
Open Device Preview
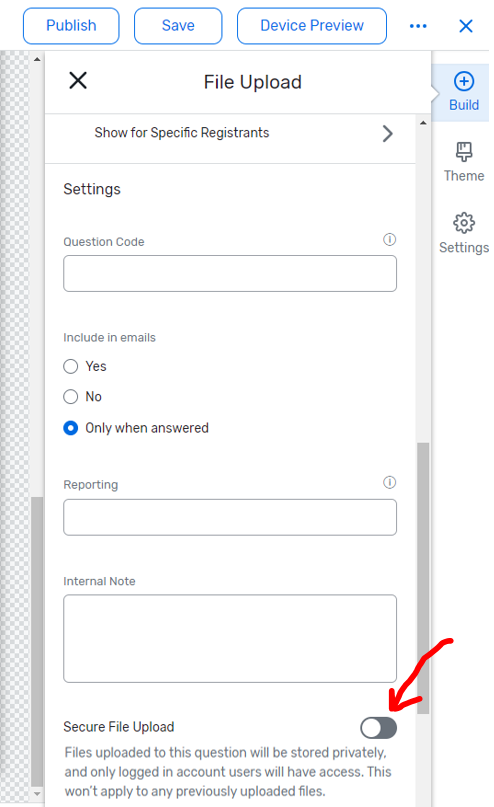312,26
